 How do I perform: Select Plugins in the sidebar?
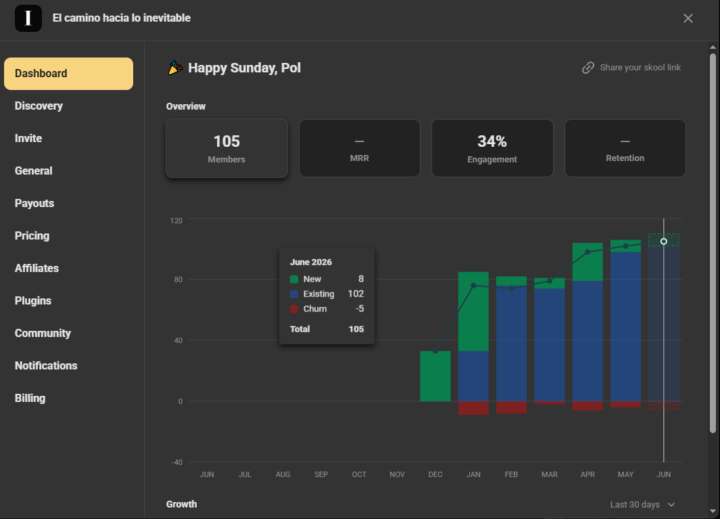33,301
